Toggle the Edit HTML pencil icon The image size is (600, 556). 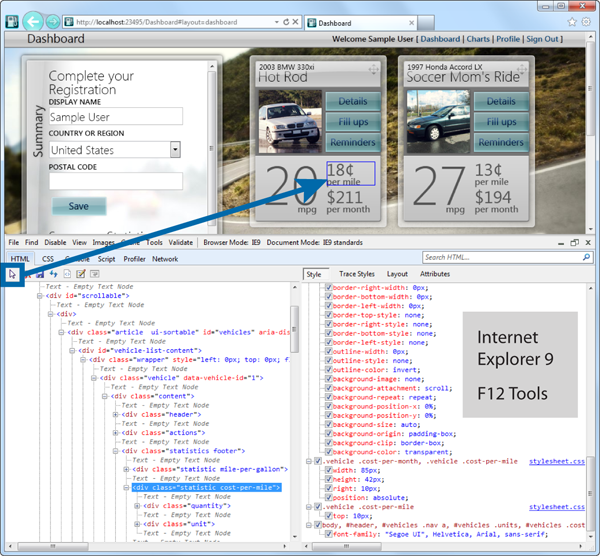(x=81, y=274)
